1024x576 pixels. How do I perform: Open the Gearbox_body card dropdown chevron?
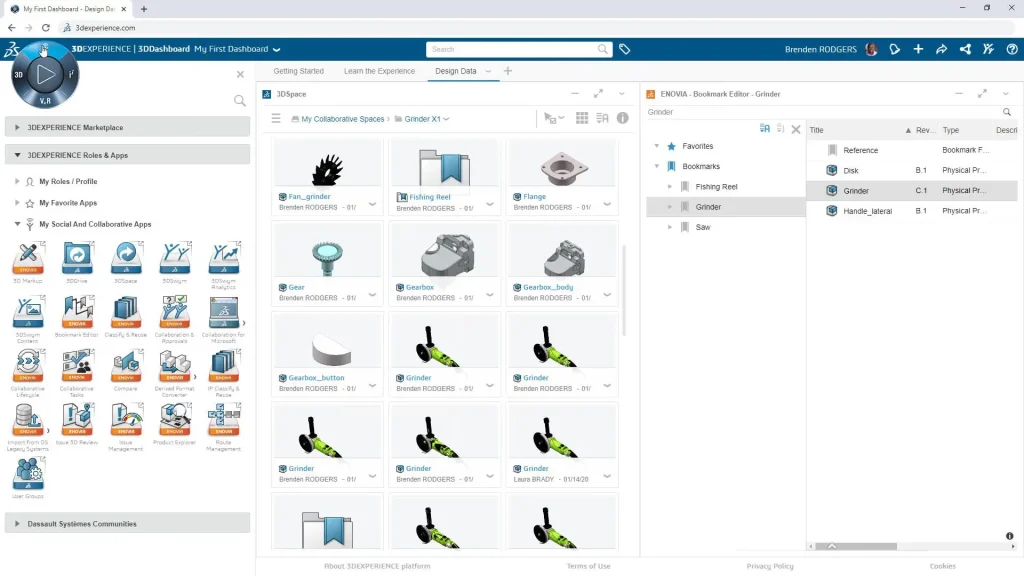tap(607, 295)
